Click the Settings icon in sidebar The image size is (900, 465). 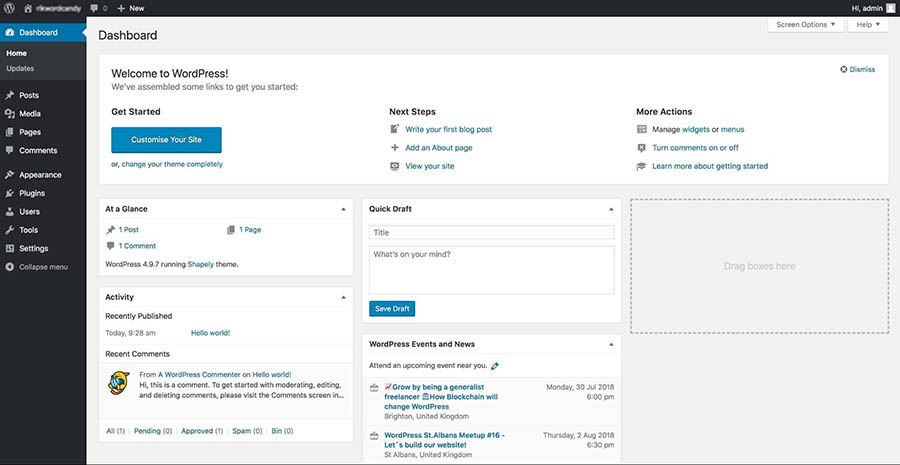click(x=10, y=249)
